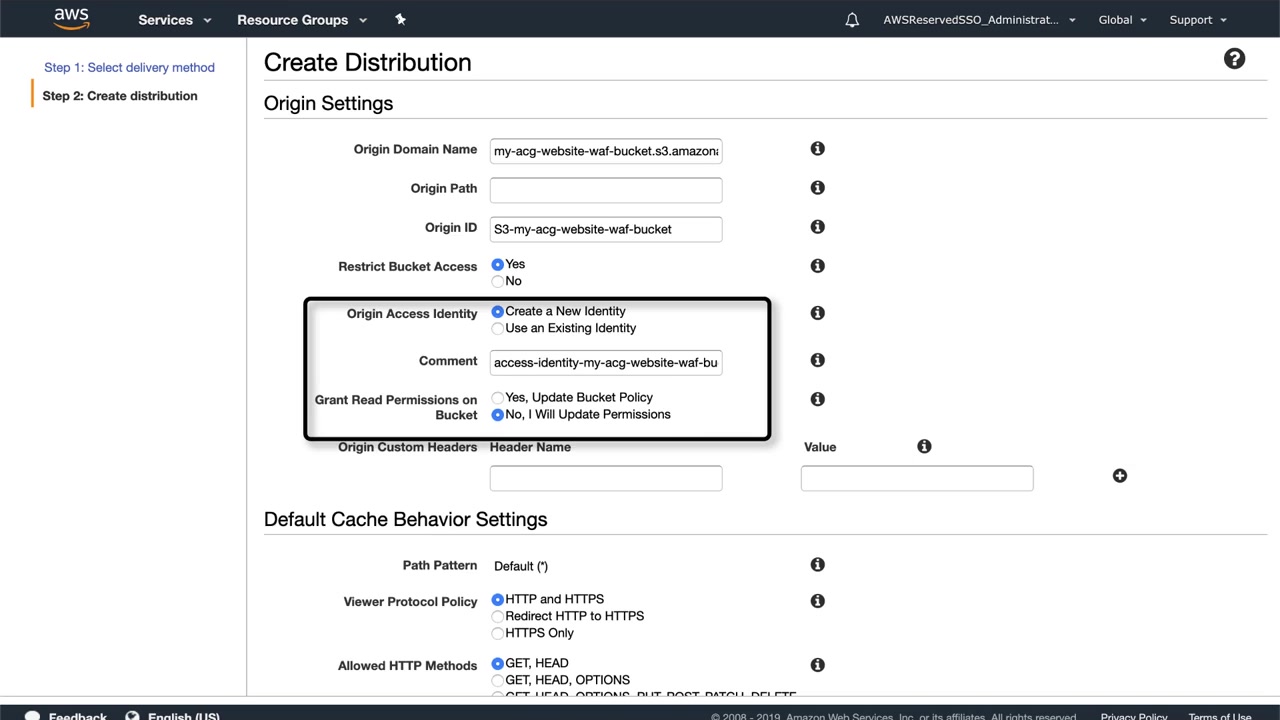Open the Resource Groups dropdown
This screenshot has width=1280, height=720.
point(301,20)
